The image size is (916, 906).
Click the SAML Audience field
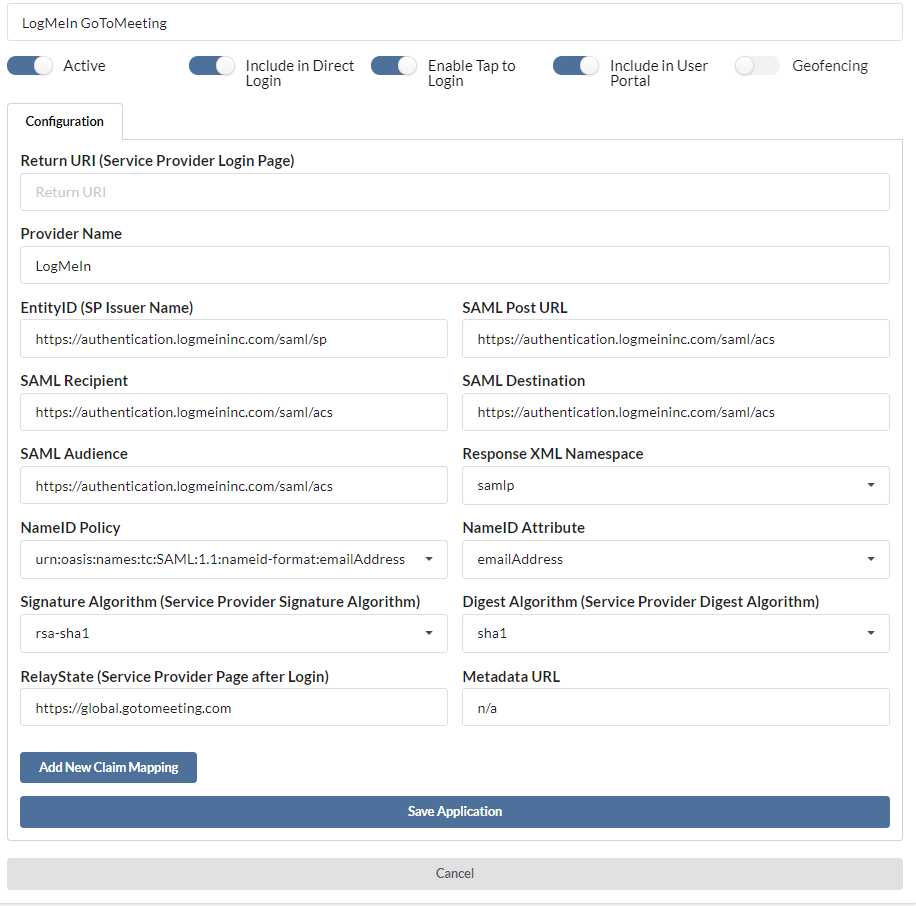coord(234,485)
